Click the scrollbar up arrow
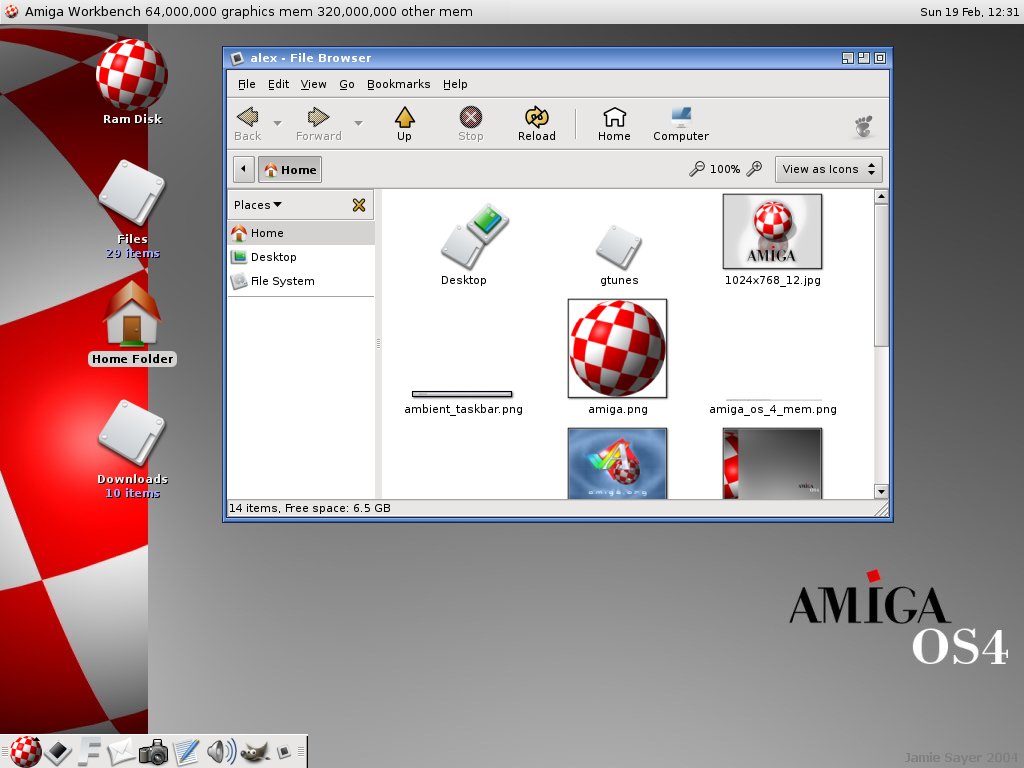Screen dimensions: 1024x768 881,197
